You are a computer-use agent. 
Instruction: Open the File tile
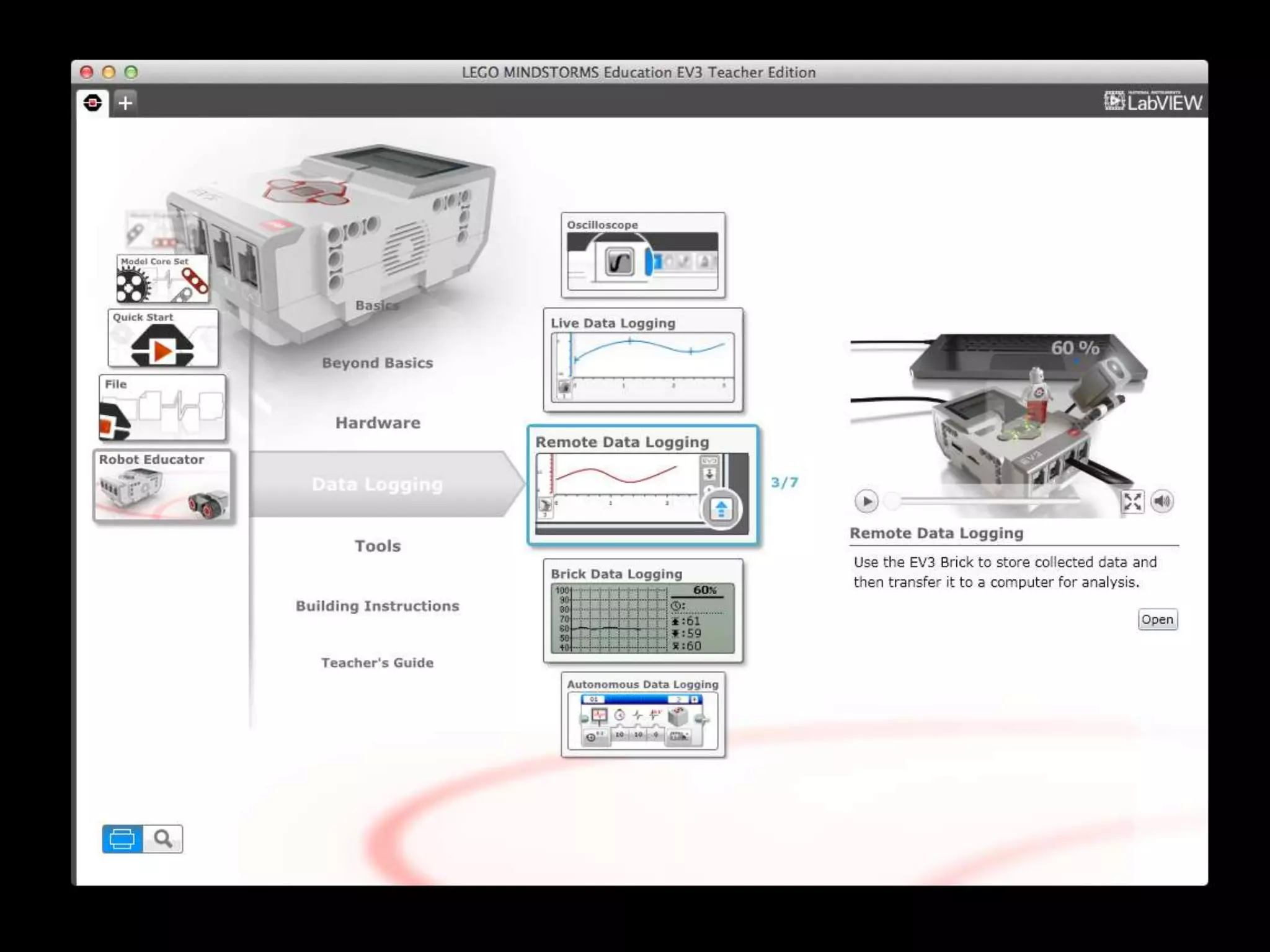pyautogui.click(x=162, y=407)
